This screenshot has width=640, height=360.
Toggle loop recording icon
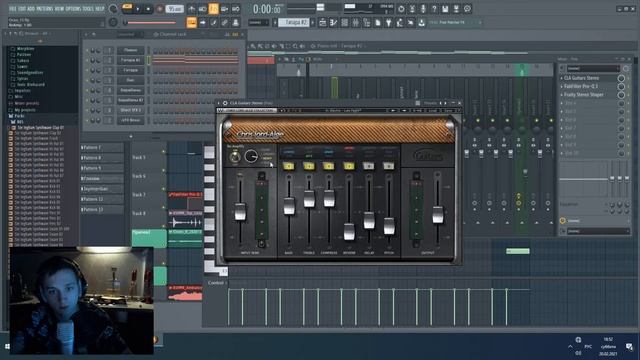236,9
